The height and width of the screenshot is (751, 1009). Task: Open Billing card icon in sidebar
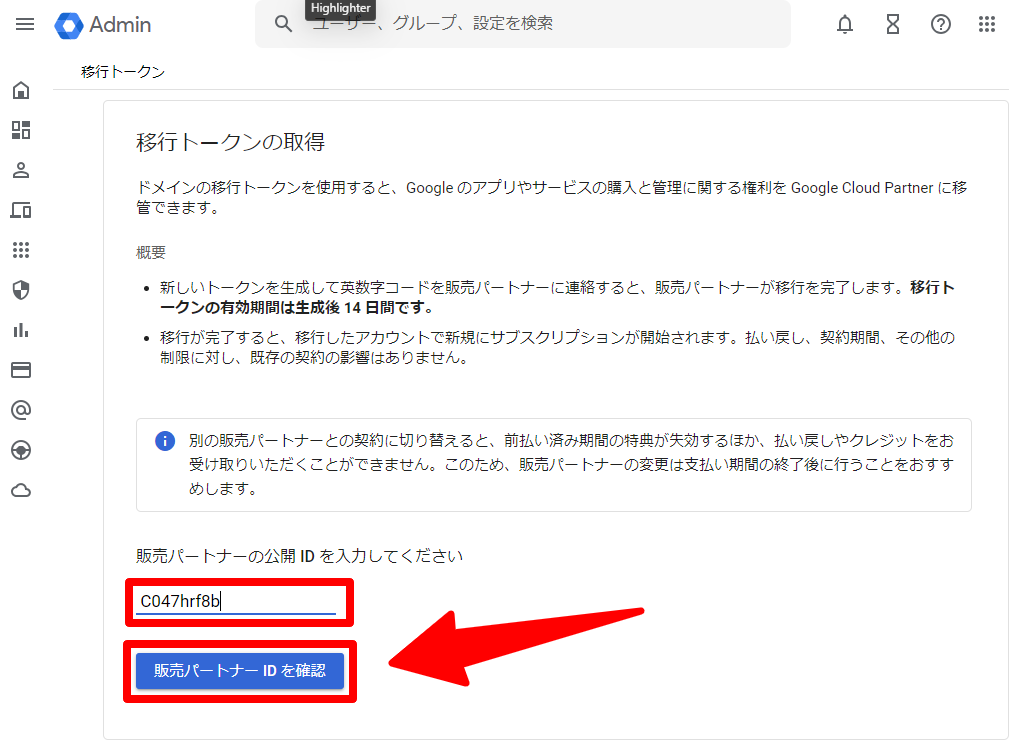coord(21,370)
